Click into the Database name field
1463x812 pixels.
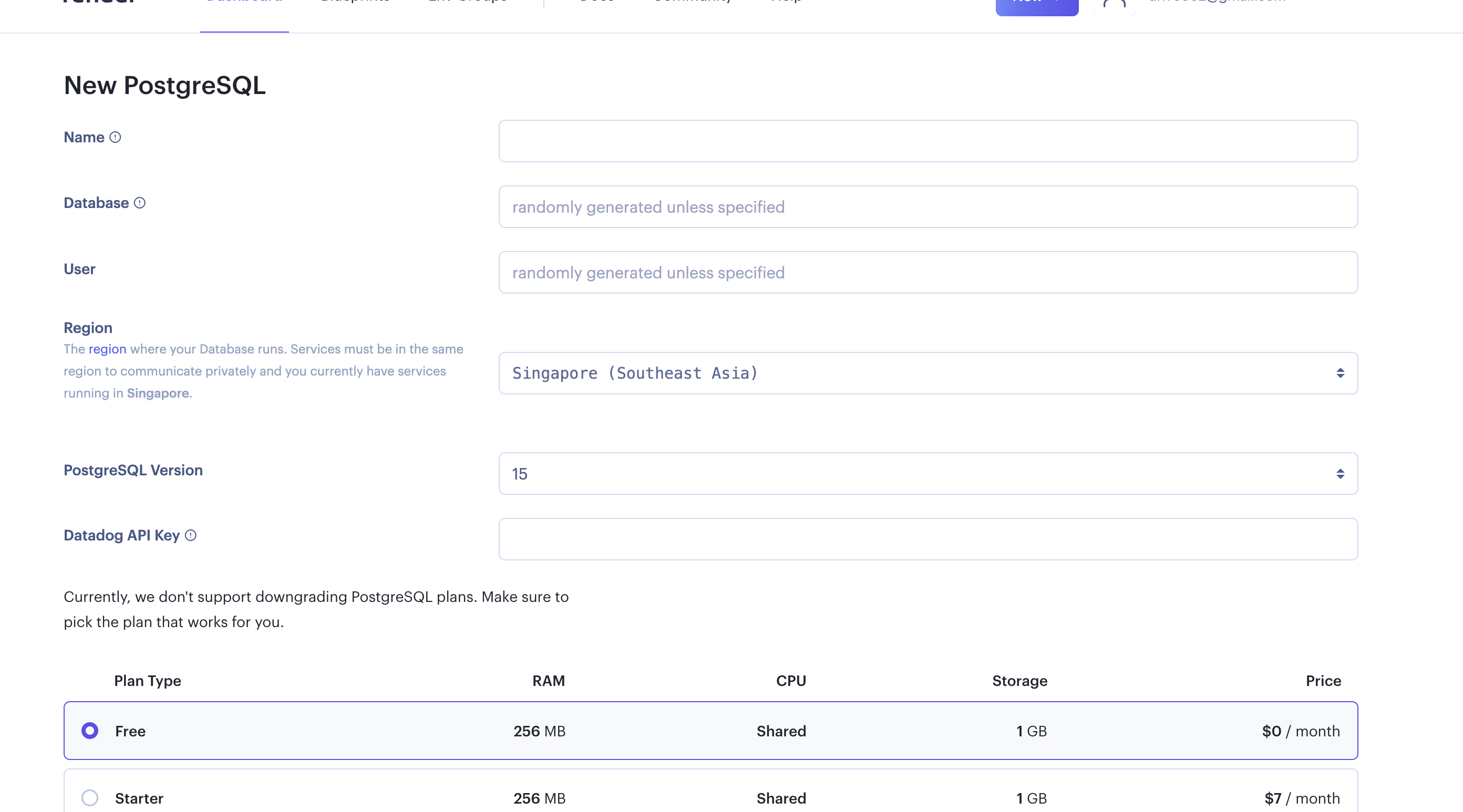[x=928, y=207]
